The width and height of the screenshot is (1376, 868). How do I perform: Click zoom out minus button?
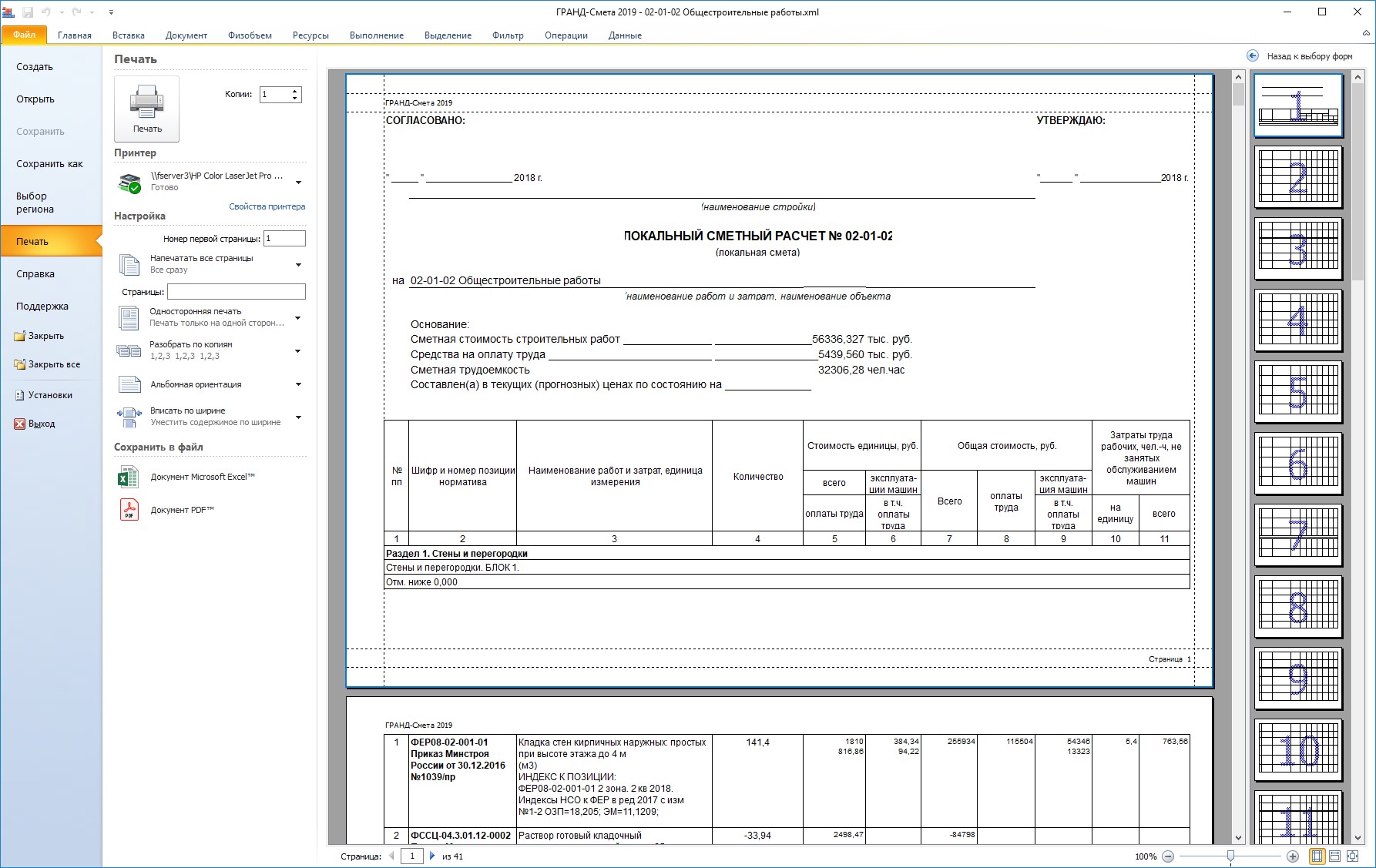1168,856
